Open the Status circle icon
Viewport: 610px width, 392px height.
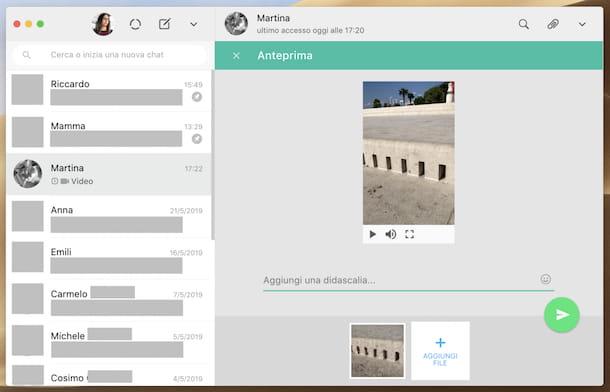coord(135,24)
